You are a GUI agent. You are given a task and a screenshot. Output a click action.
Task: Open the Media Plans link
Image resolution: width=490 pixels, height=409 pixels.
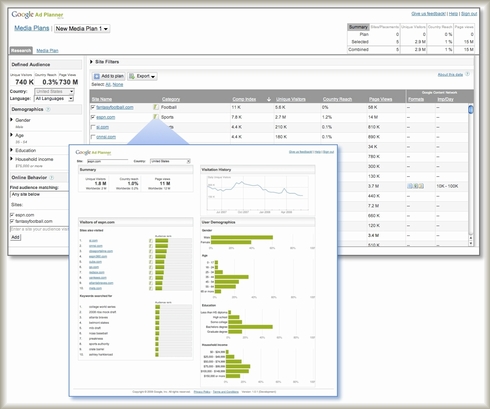32,28
